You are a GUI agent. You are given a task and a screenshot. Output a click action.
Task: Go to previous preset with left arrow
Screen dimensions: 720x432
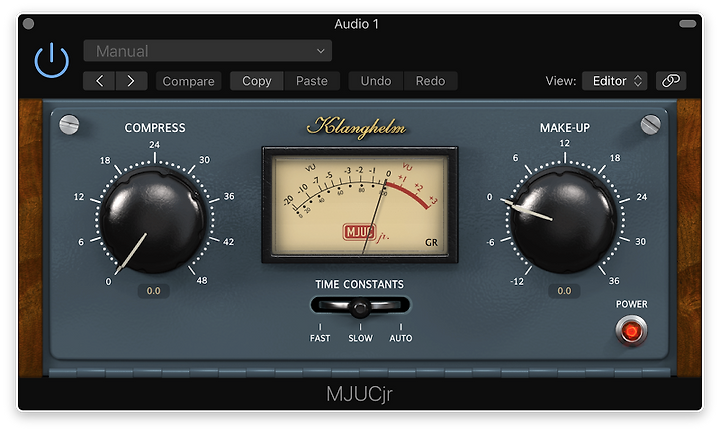pyautogui.click(x=99, y=81)
